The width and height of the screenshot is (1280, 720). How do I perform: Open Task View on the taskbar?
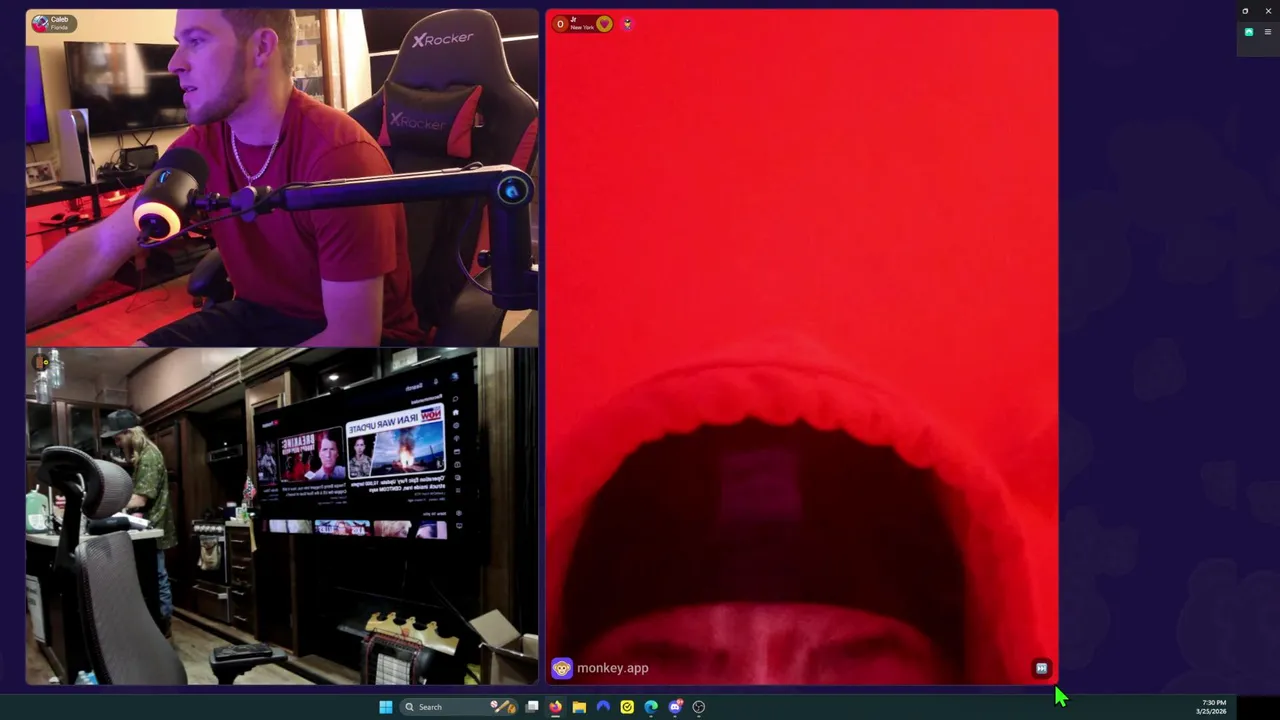[x=532, y=707]
